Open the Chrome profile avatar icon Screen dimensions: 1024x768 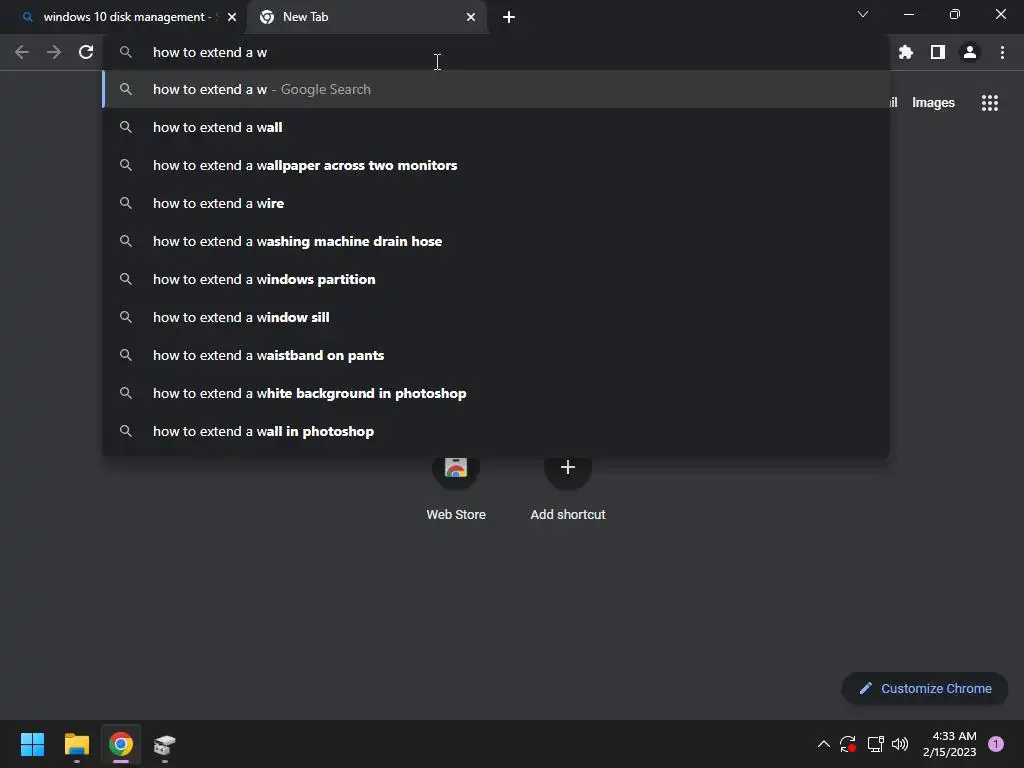tap(970, 52)
